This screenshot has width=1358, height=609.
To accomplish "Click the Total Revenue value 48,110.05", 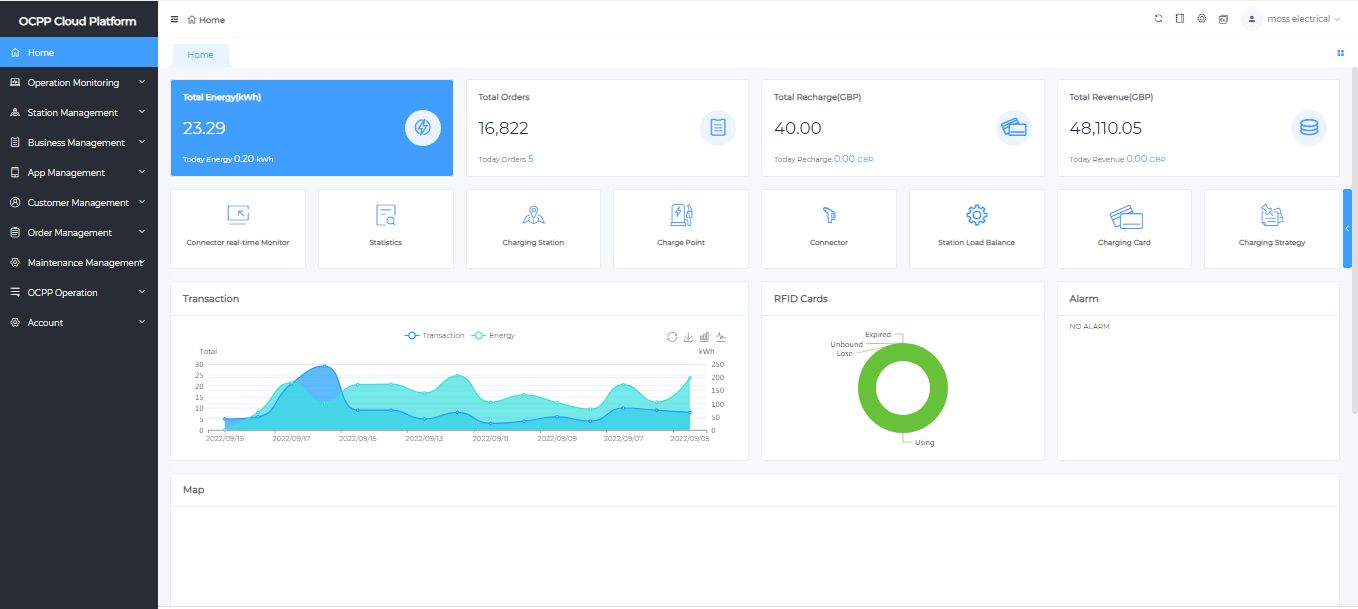I will point(1105,128).
